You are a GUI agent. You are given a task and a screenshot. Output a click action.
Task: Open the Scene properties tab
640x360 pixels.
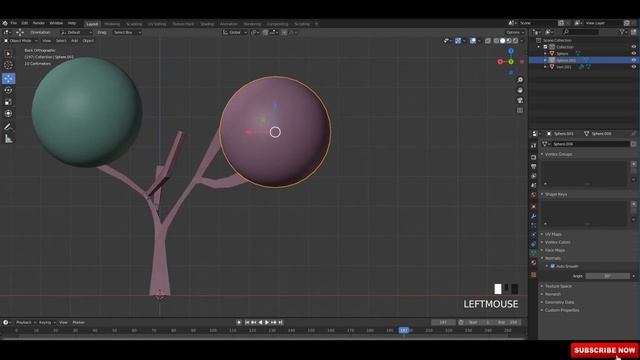point(533,185)
